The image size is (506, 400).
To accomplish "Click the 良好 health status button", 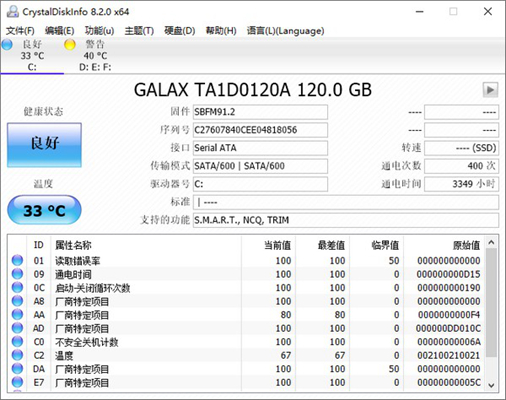I will (x=44, y=145).
